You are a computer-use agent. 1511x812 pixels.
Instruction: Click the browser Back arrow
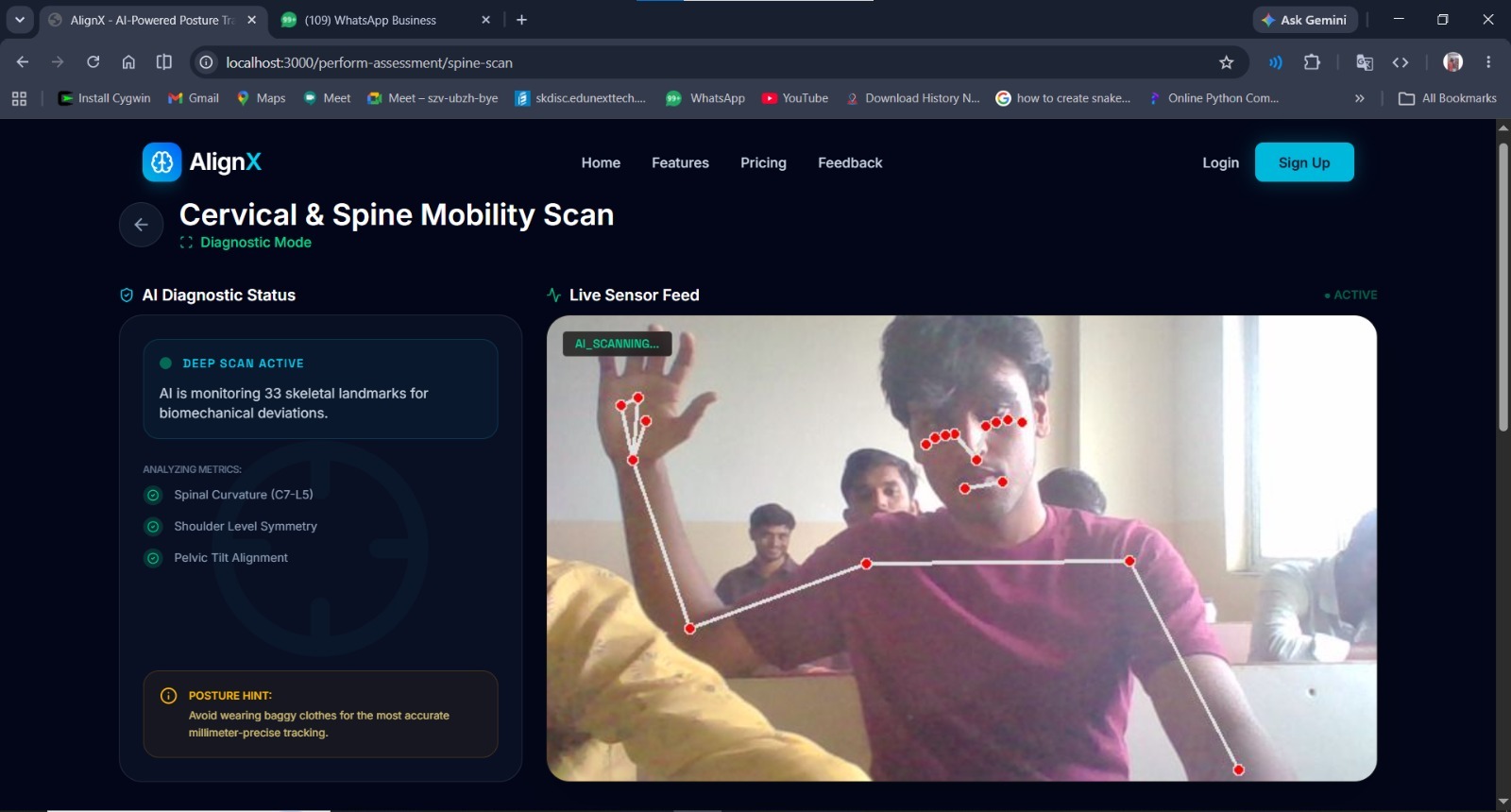click(23, 62)
